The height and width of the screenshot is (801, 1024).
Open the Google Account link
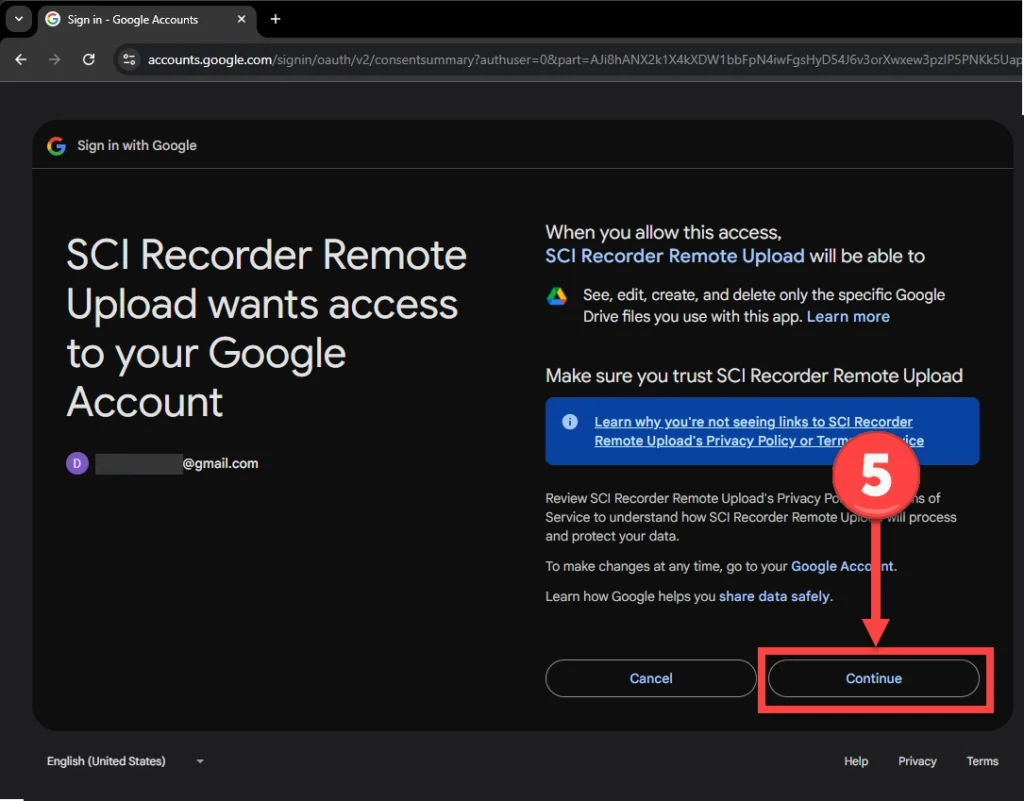(842, 566)
